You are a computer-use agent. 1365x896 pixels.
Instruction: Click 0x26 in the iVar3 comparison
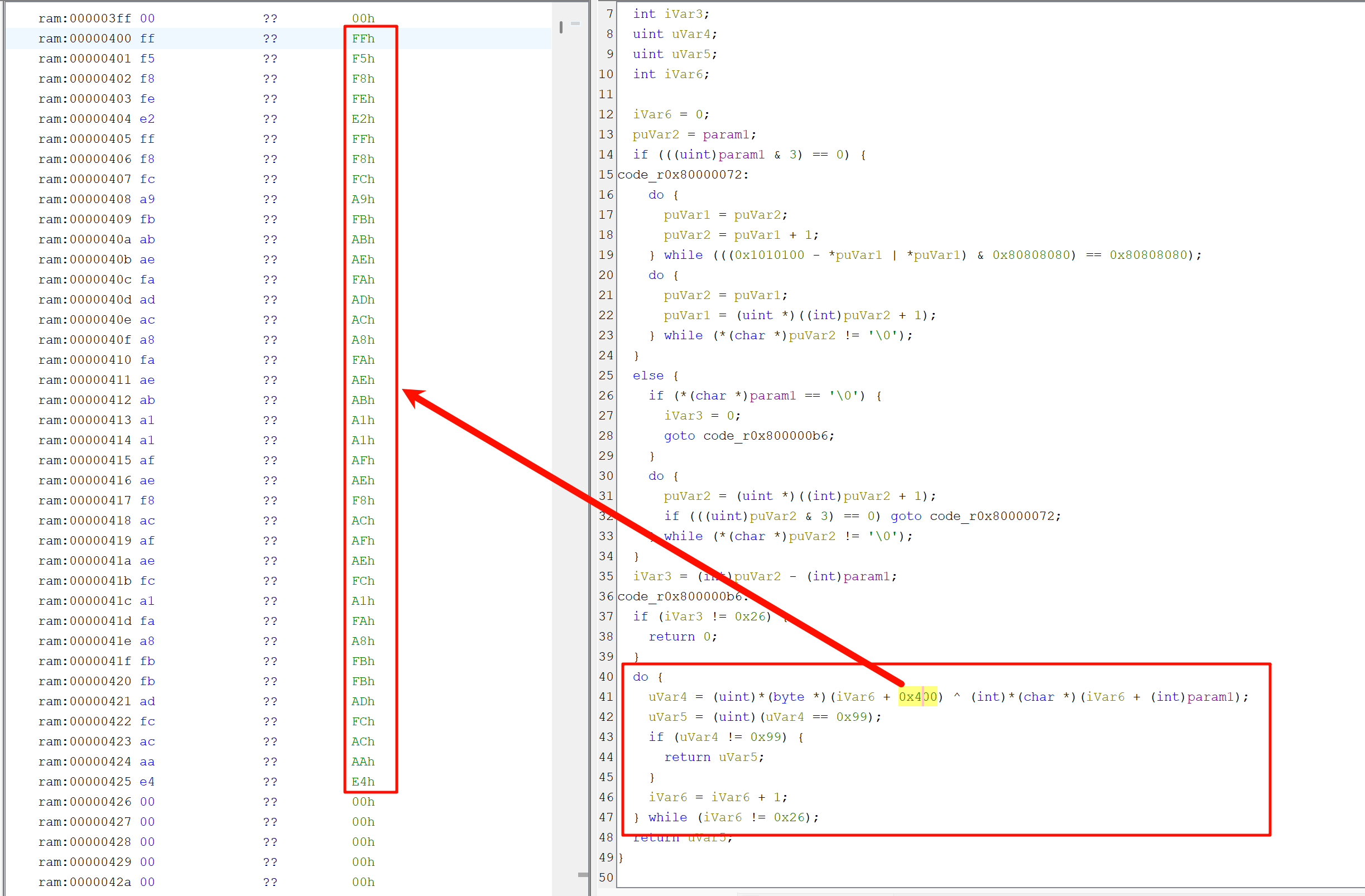click(x=749, y=616)
